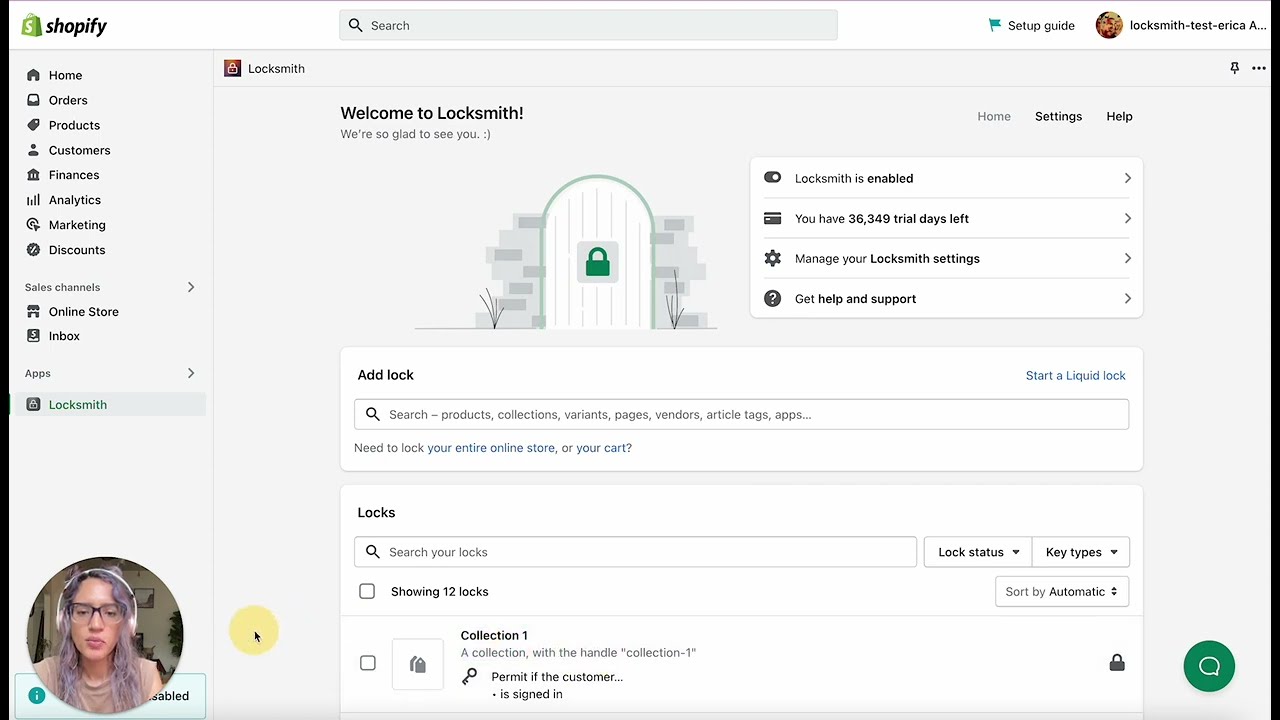Screen dimensions: 1280x720
Task: Toggle the Locksmith is enabled switch
Action: pos(772,178)
